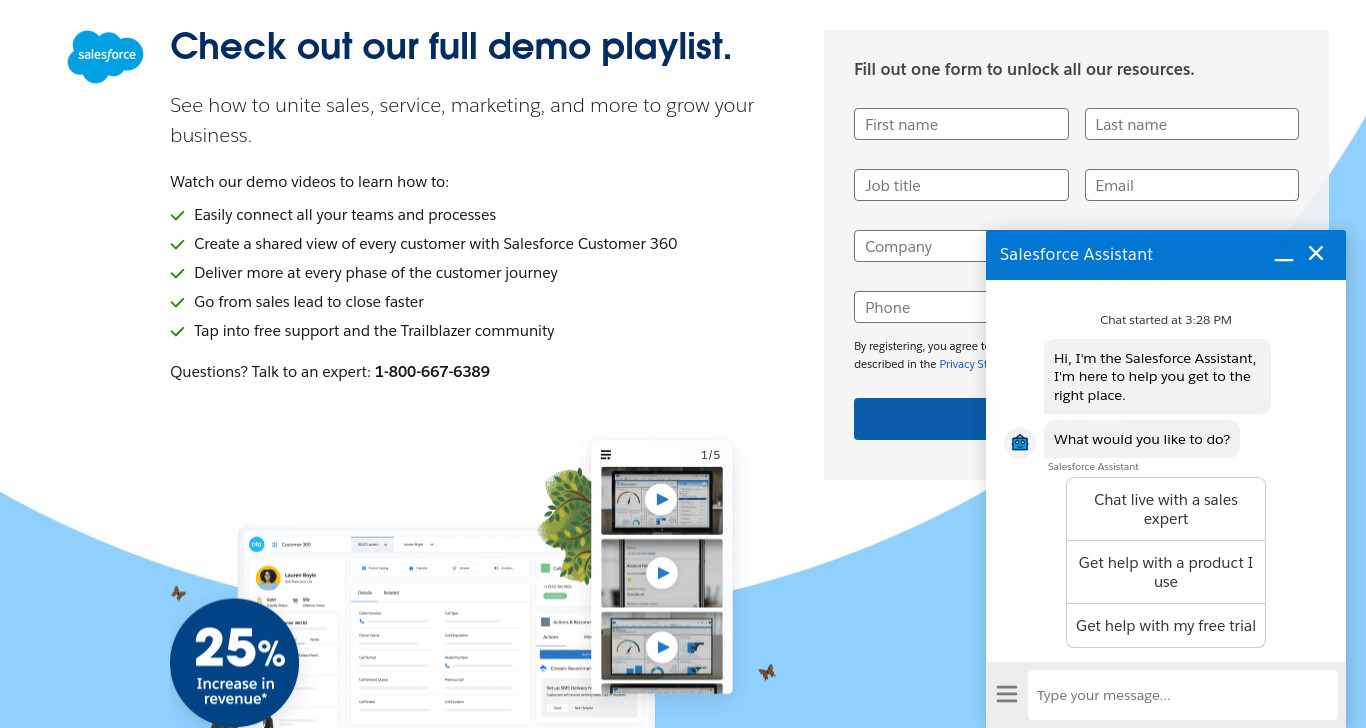Screen dimensions: 1366x728
Task: Click the Phone number input
Action: (920, 307)
